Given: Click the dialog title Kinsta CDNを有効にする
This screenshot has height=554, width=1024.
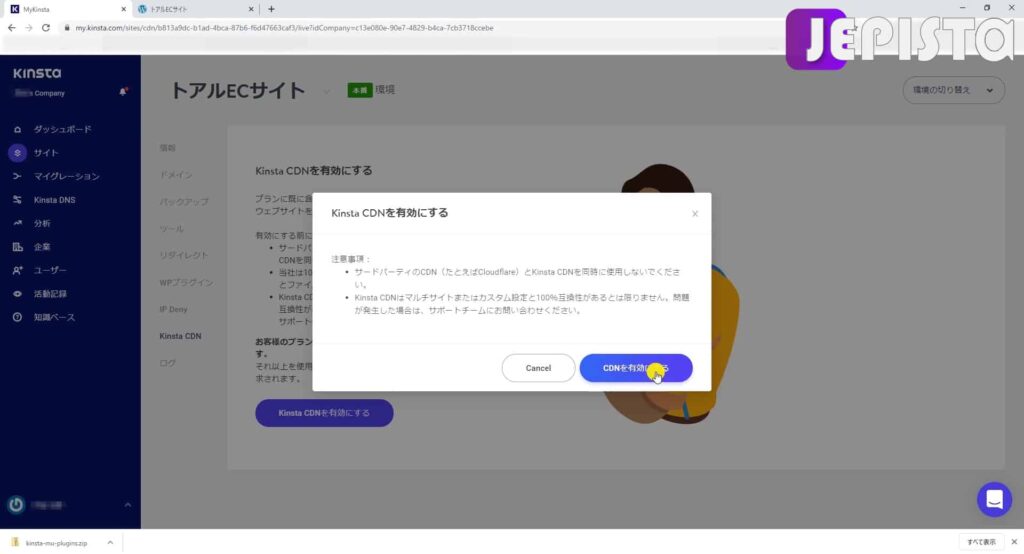Looking at the screenshot, I should 390,213.
